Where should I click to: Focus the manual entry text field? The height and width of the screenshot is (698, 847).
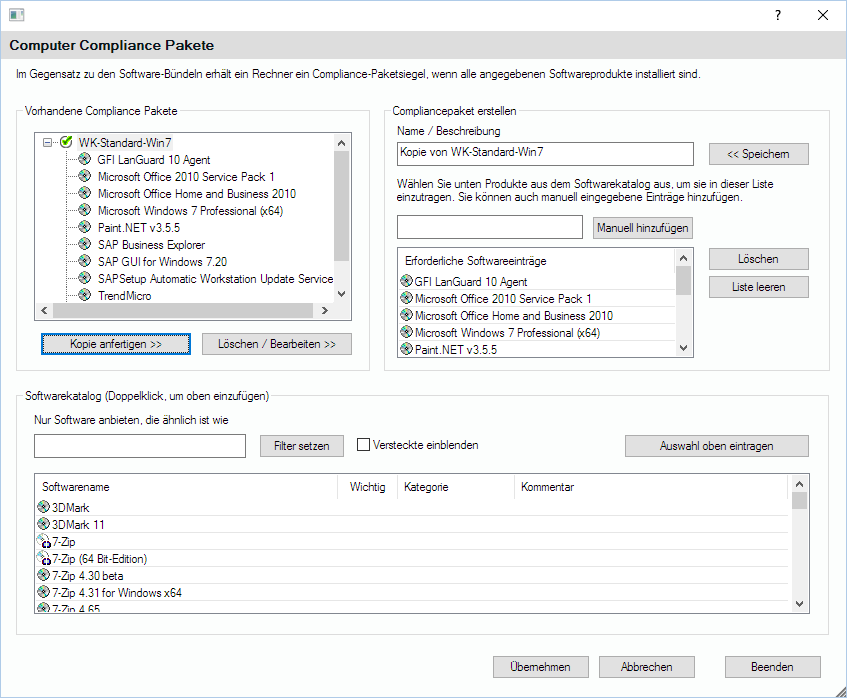[490, 227]
